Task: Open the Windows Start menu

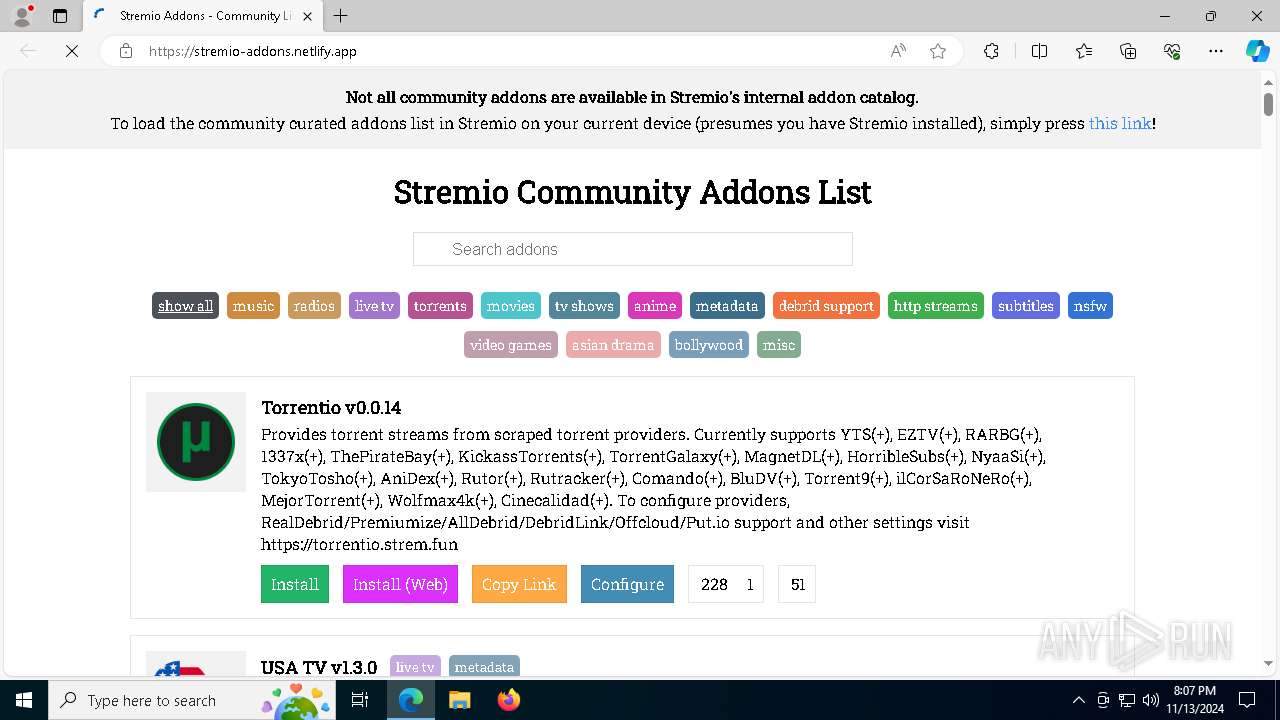Action: [x=23, y=700]
